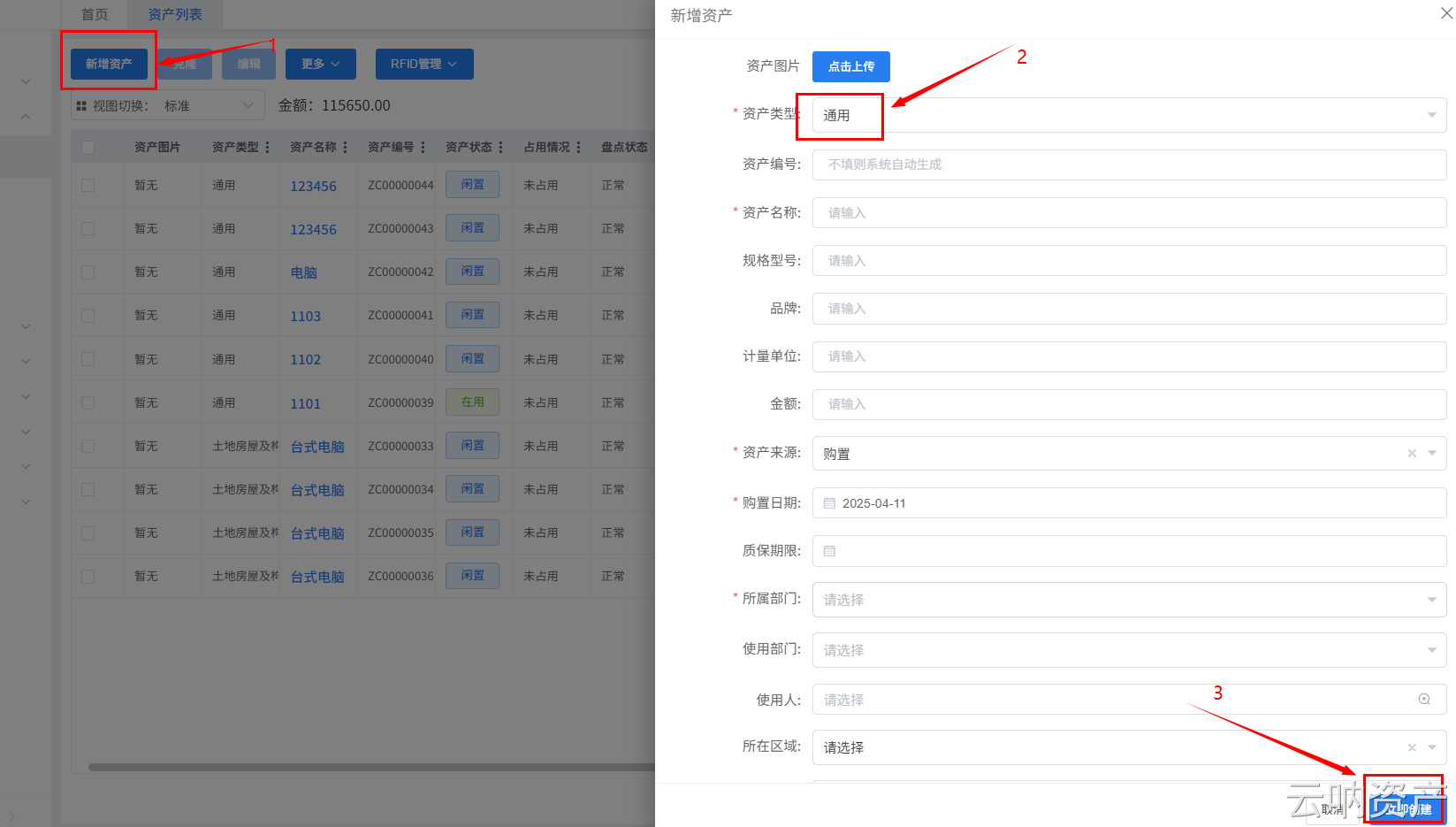Click the 使用人 selection field
This screenshot has width=1456, height=827.
(x=1129, y=699)
